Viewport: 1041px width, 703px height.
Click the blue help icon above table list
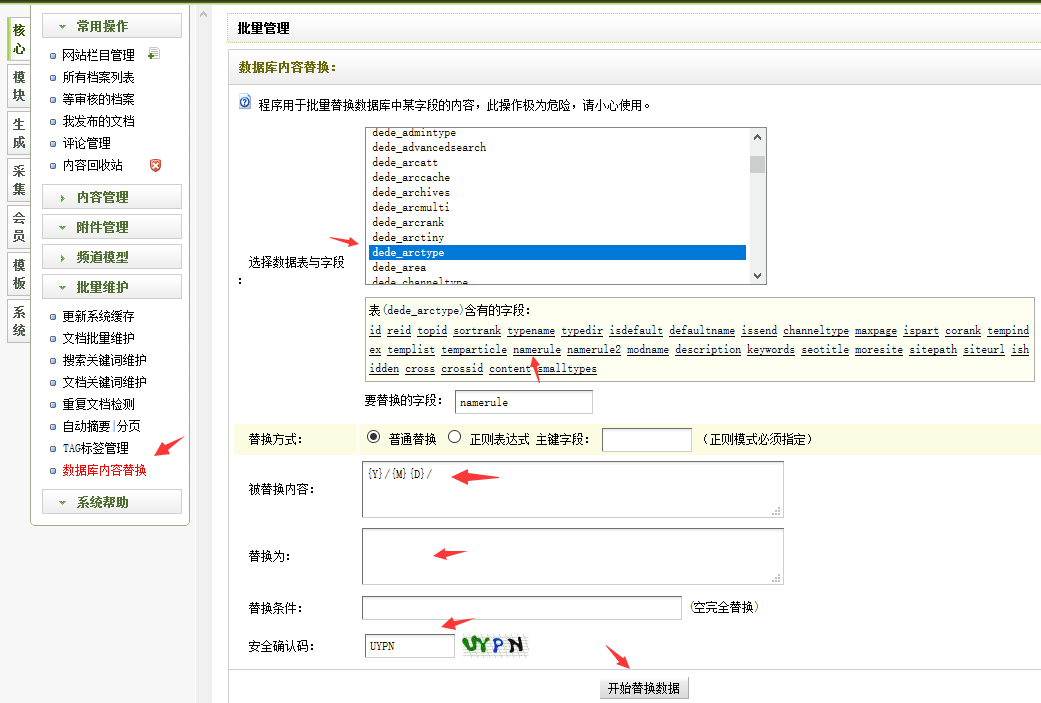pos(245,103)
